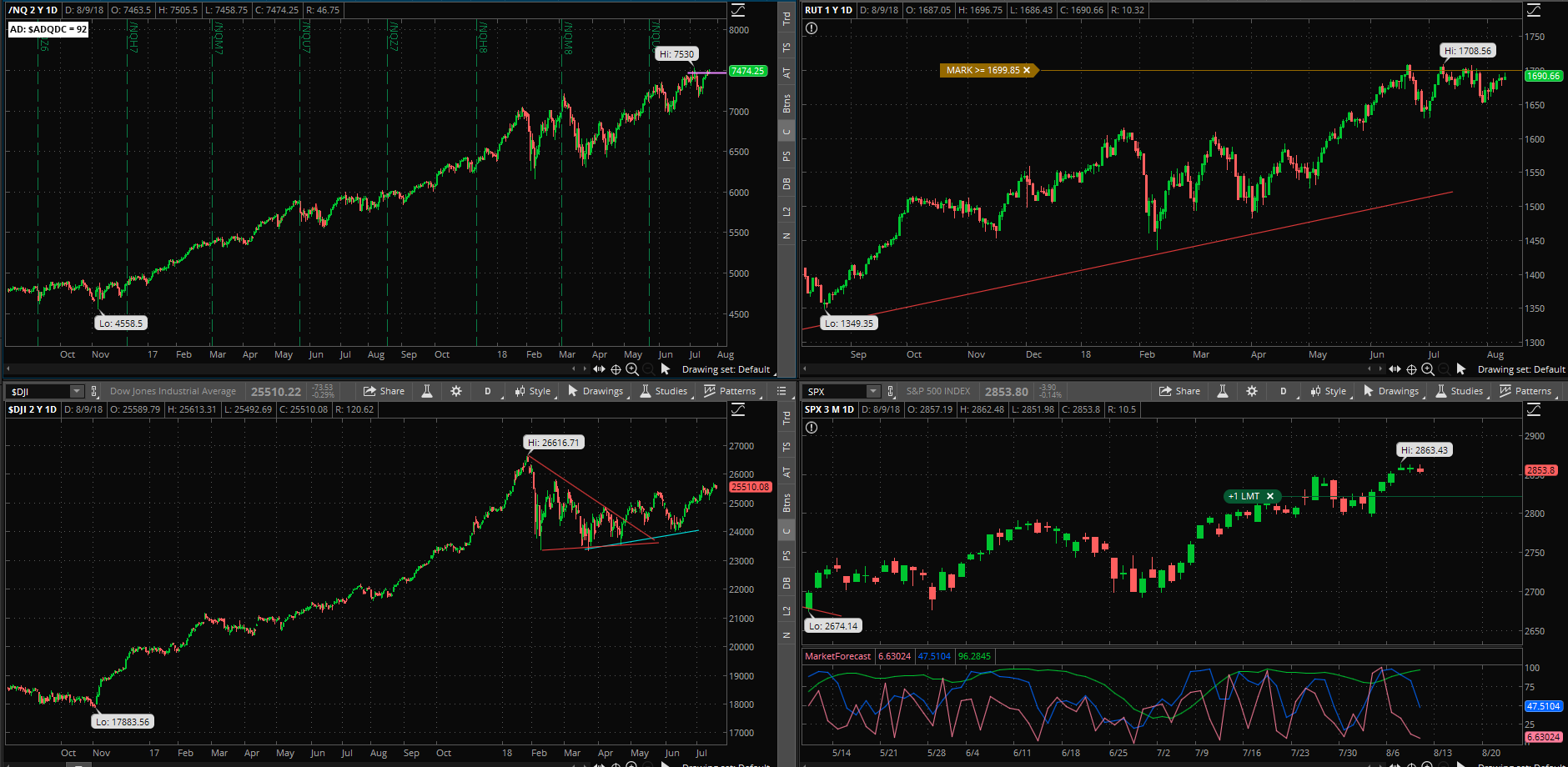Viewport: 1568px width, 767px height.
Task: Open the TS side tab beside the $DJI chart
Action: coord(787,446)
